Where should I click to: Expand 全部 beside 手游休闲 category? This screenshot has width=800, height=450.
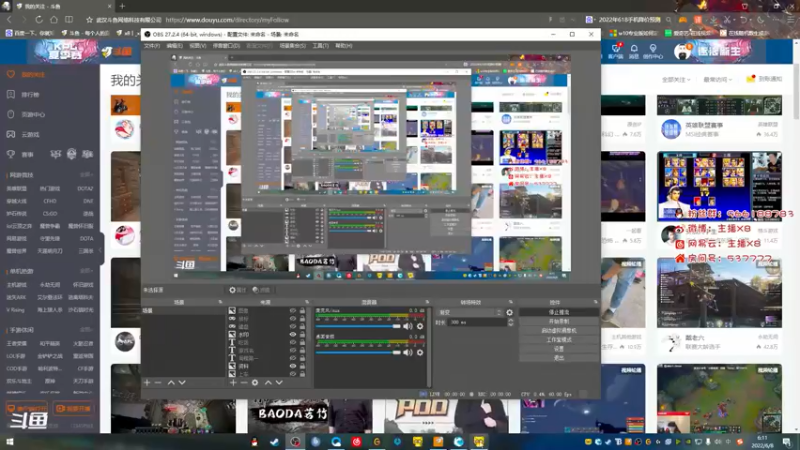(86, 330)
